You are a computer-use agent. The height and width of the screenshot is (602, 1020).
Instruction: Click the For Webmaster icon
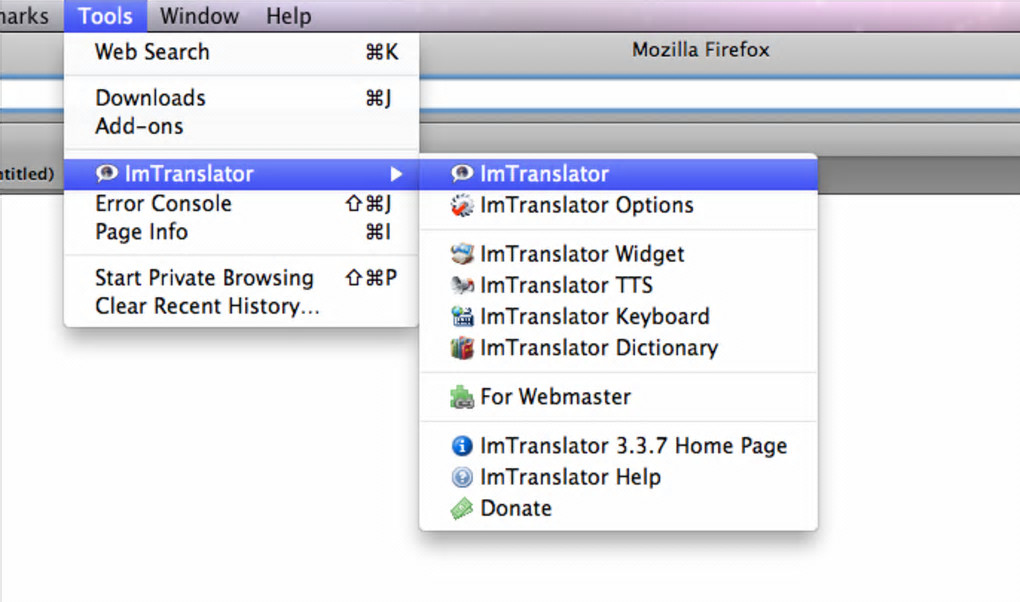pyautogui.click(x=461, y=398)
